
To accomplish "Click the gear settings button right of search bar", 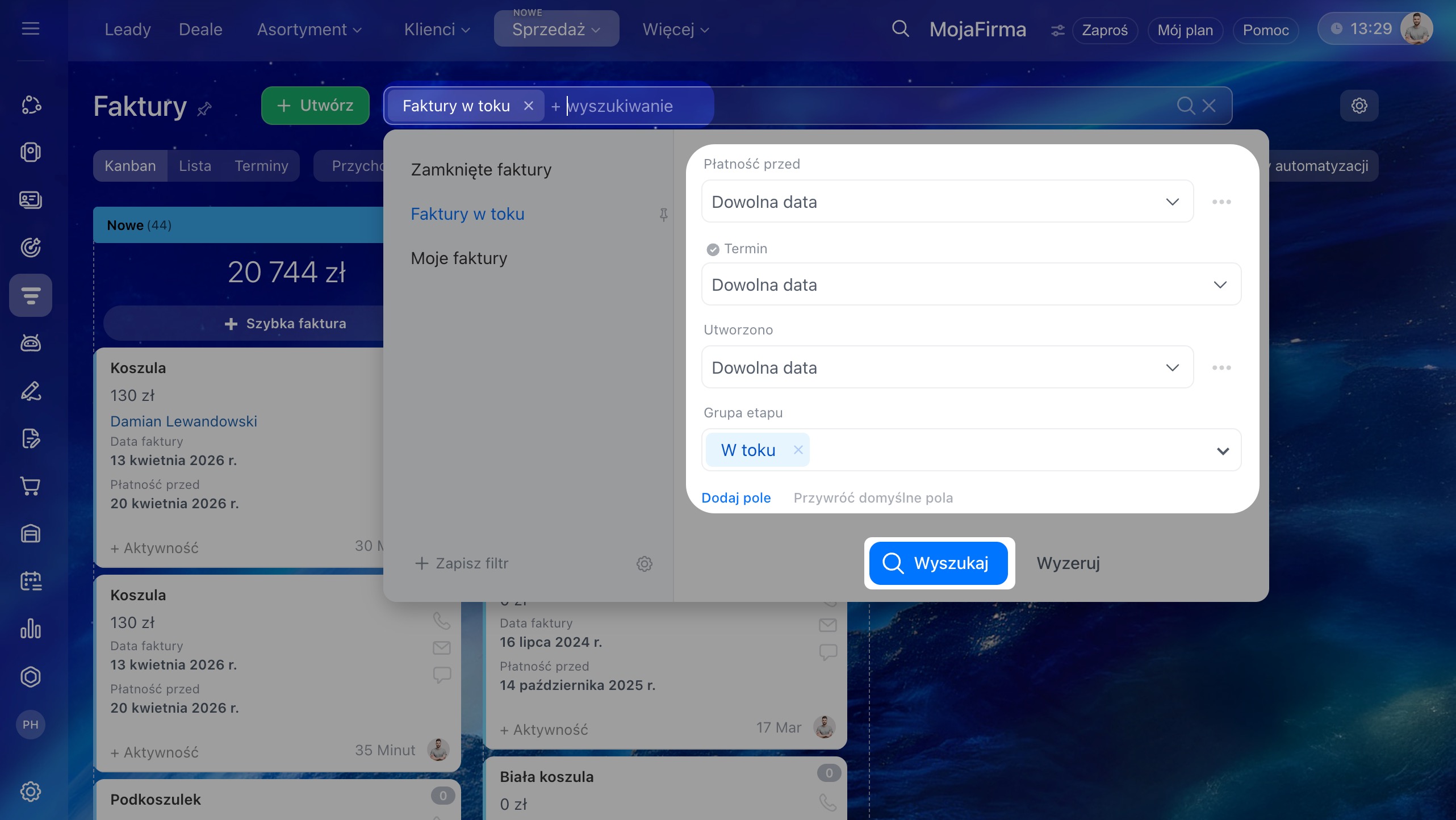I will (1359, 106).
